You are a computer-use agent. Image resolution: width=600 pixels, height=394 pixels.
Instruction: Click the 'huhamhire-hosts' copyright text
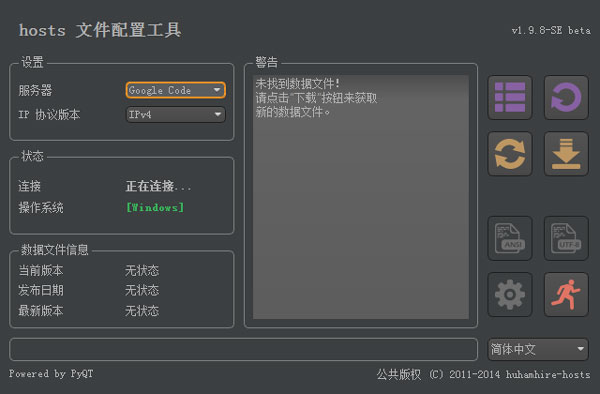(x=548, y=374)
